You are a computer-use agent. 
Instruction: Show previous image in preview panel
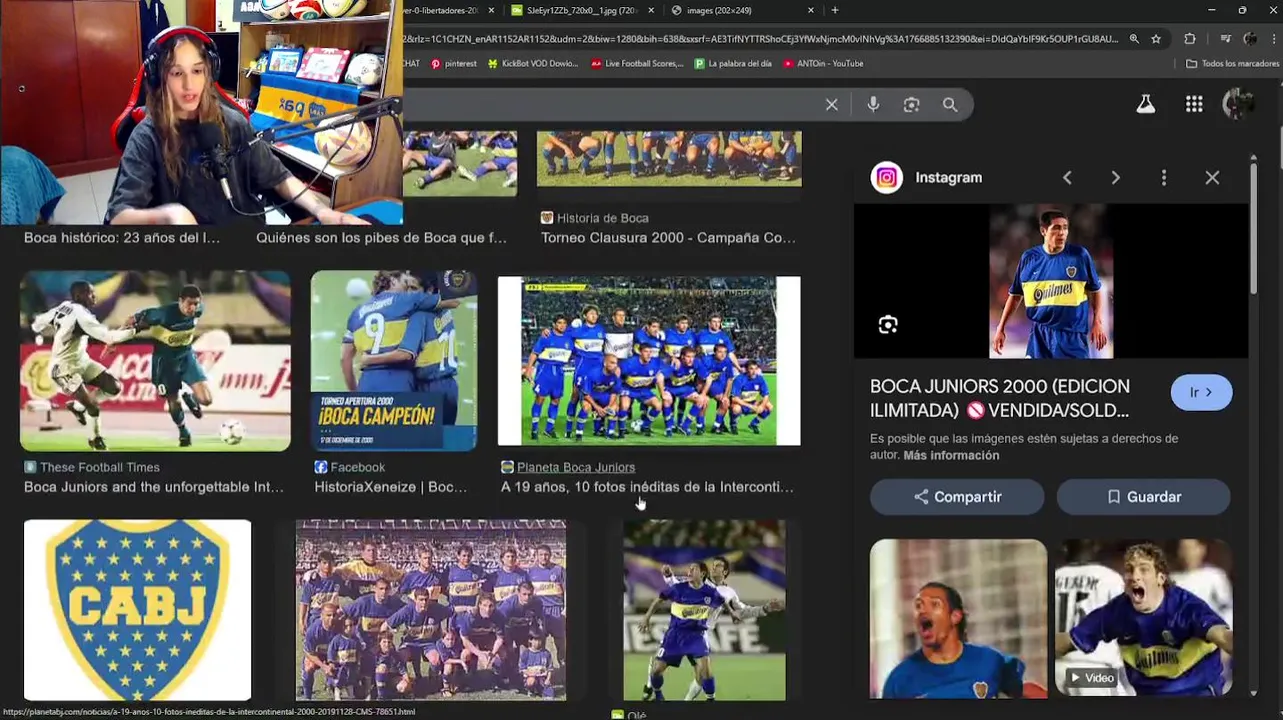coord(1067,177)
